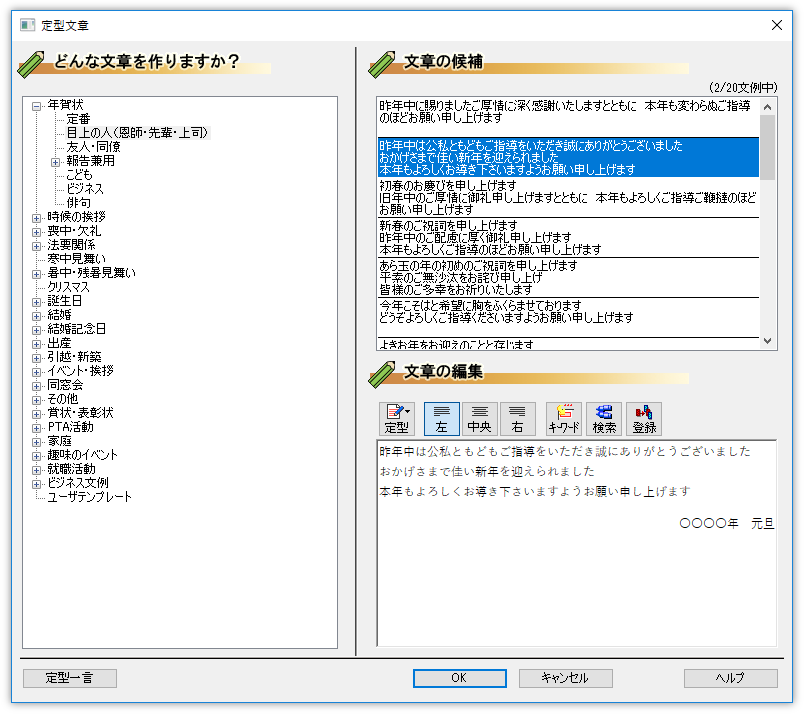Choose candidate starting あら玉の年の初め
Viewport: 804px width, 714px height.
[568, 277]
